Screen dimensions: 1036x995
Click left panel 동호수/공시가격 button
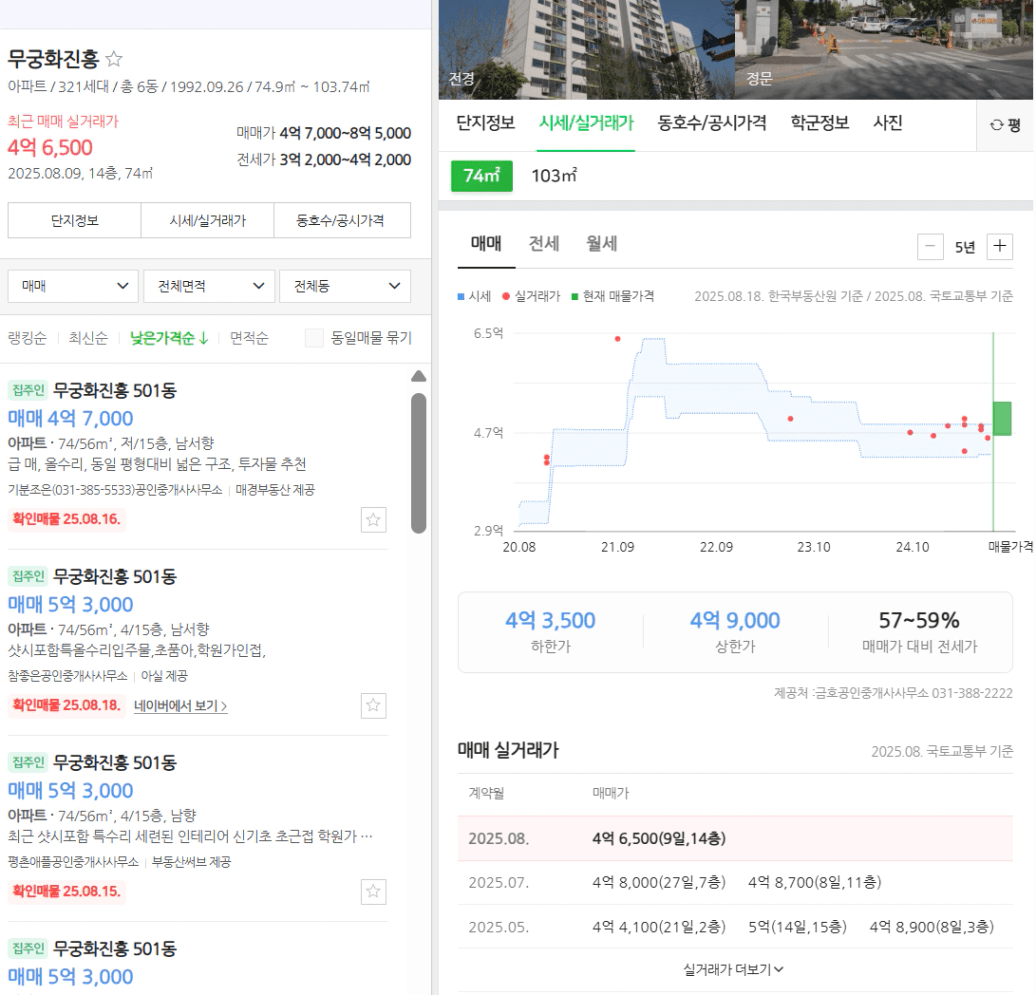(x=342, y=220)
